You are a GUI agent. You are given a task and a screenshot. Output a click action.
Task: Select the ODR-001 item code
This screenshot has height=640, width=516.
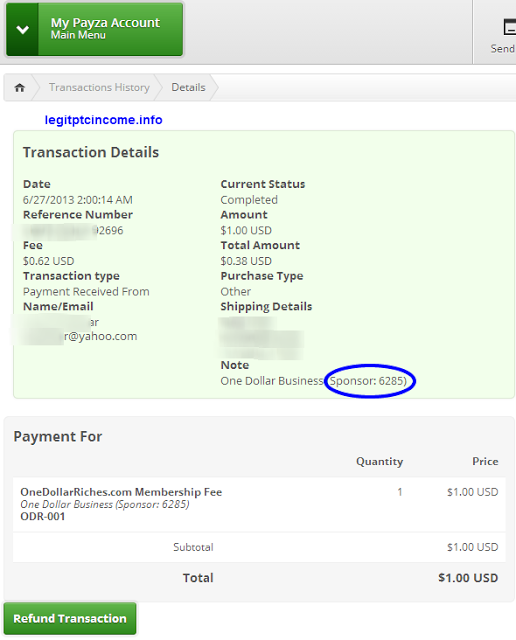tap(43, 516)
